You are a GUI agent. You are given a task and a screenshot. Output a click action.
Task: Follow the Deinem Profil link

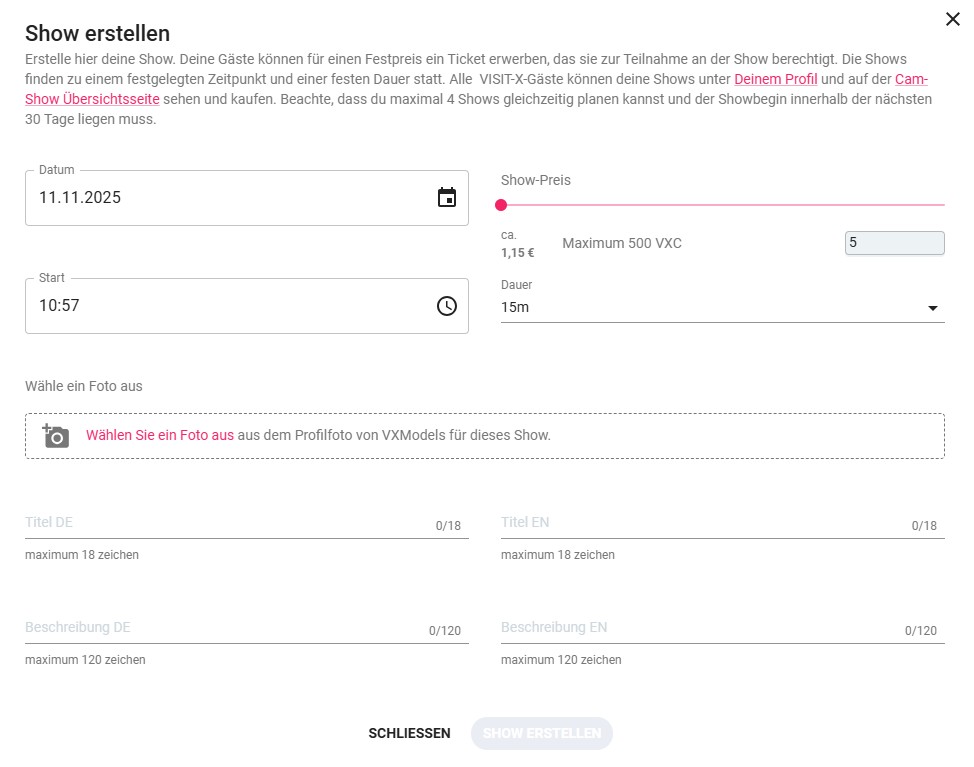[x=776, y=79]
